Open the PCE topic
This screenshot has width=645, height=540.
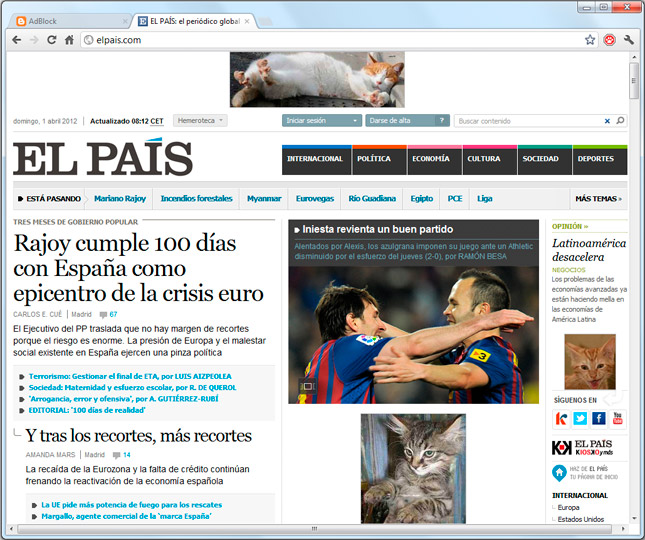[x=455, y=199]
